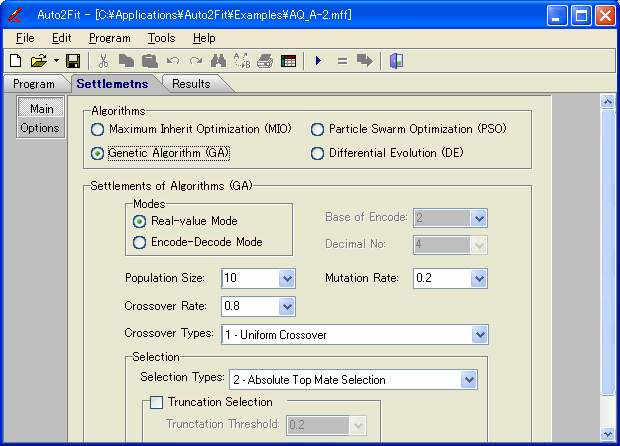Click the Auto2Fit title bar application icon
This screenshot has height=446, width=620.
coord(15,15)
